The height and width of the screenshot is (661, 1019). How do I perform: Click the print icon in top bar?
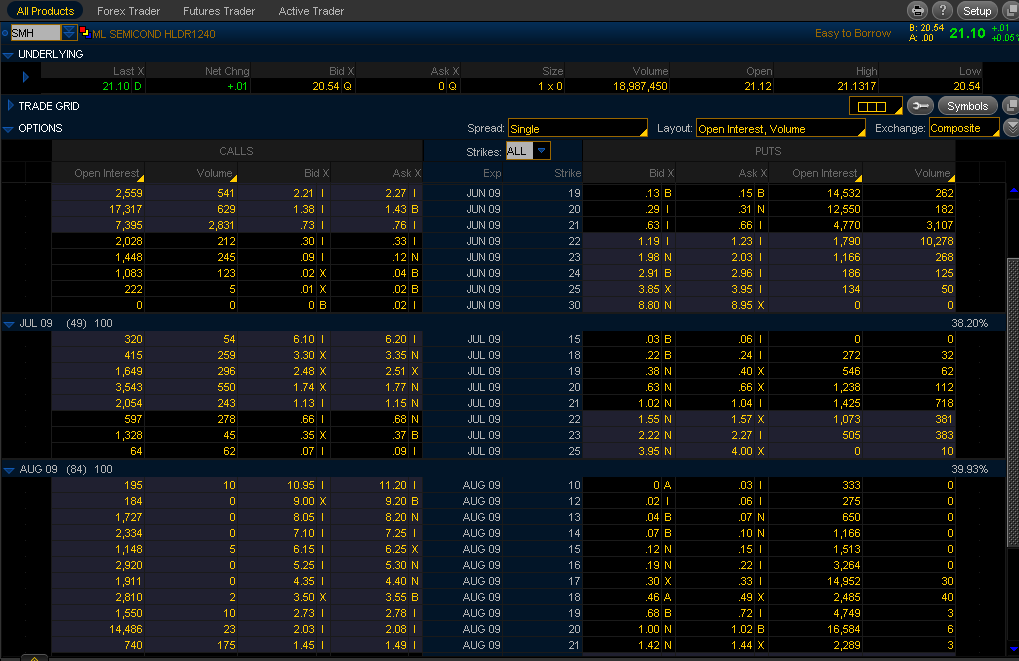(x=918, y=11)
